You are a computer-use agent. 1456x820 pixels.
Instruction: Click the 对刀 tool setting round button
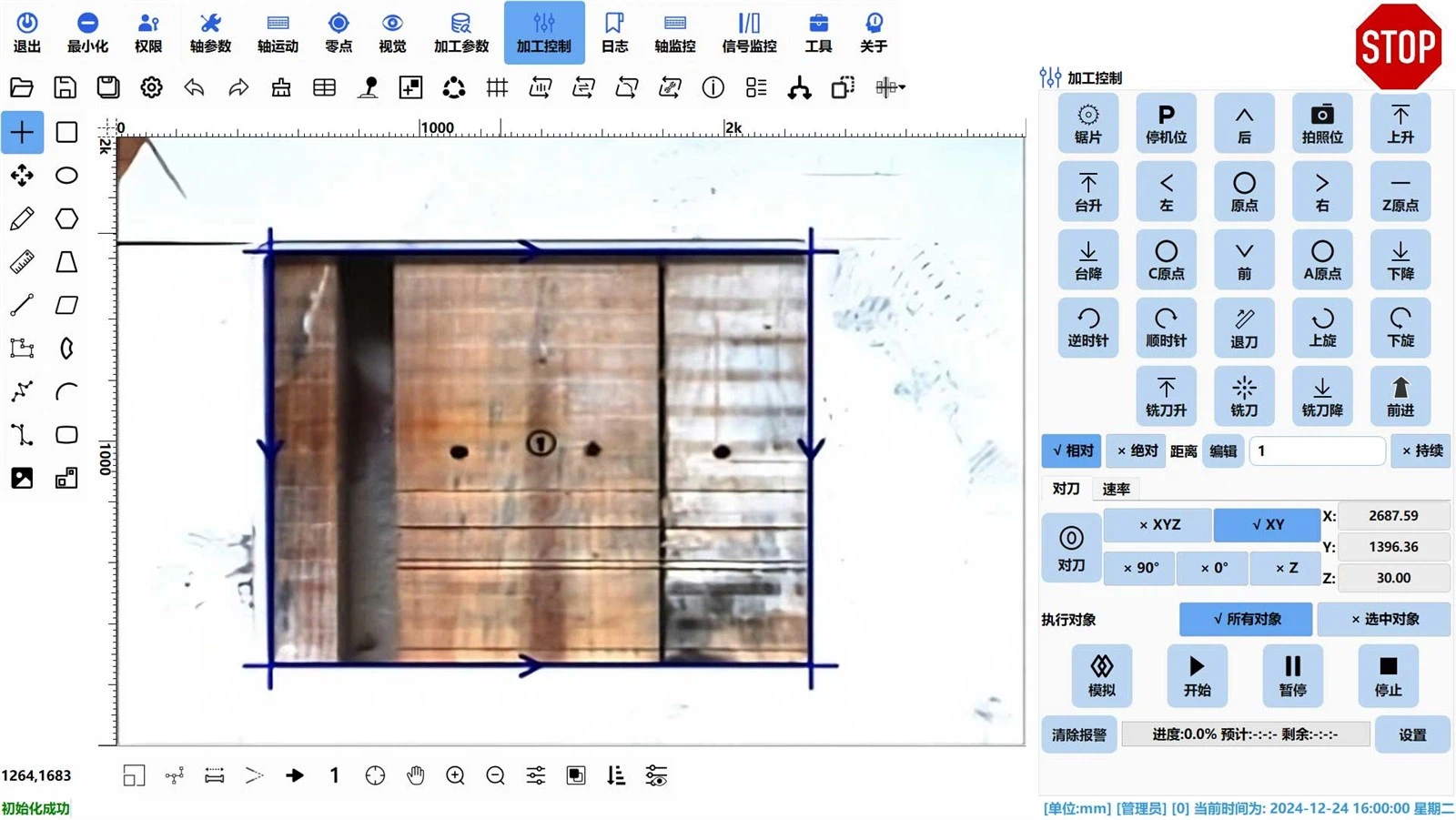tap(1071, 548)
